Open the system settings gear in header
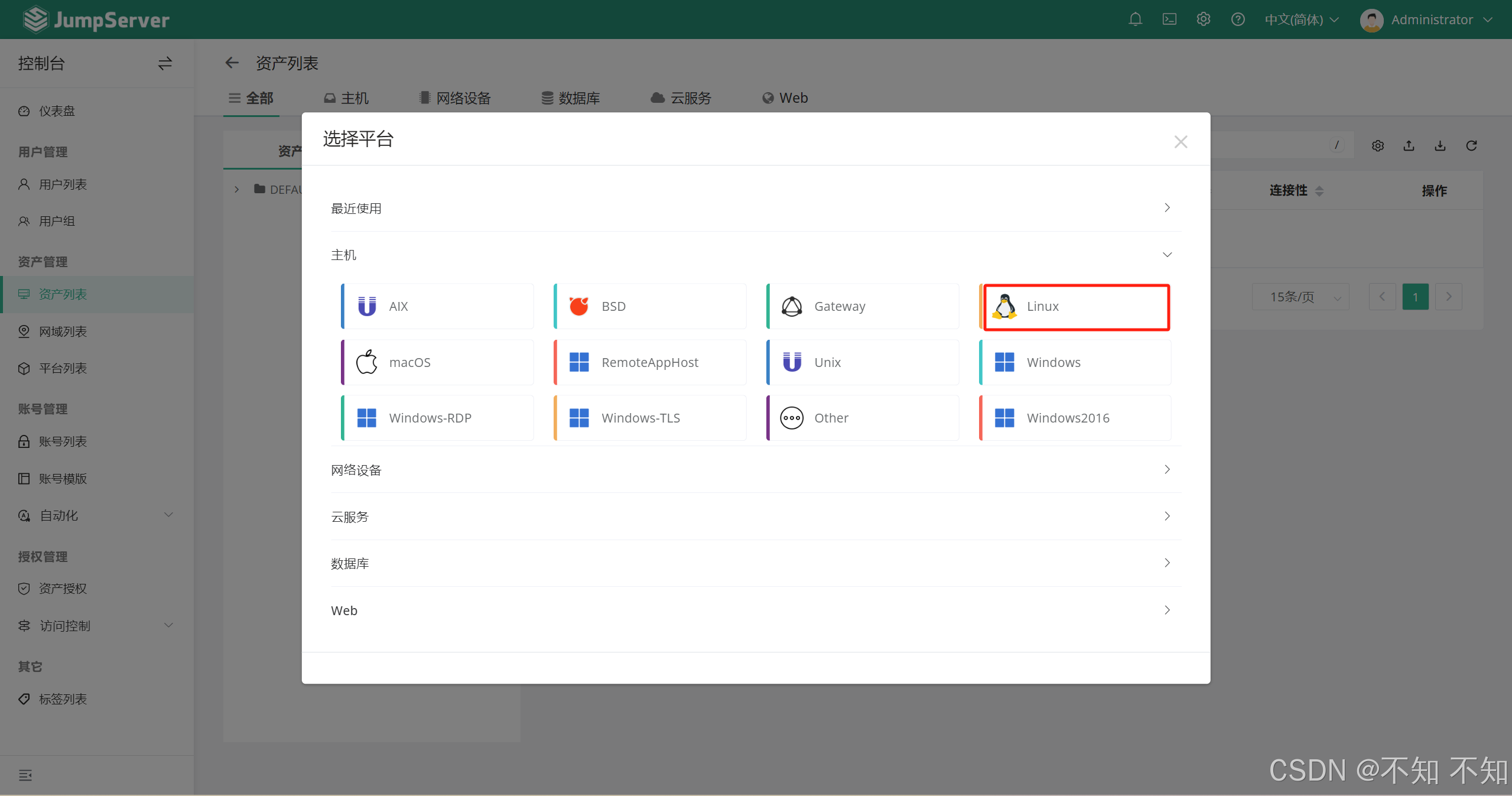The image size is (1512, 796). click(x=1204, y=20)
